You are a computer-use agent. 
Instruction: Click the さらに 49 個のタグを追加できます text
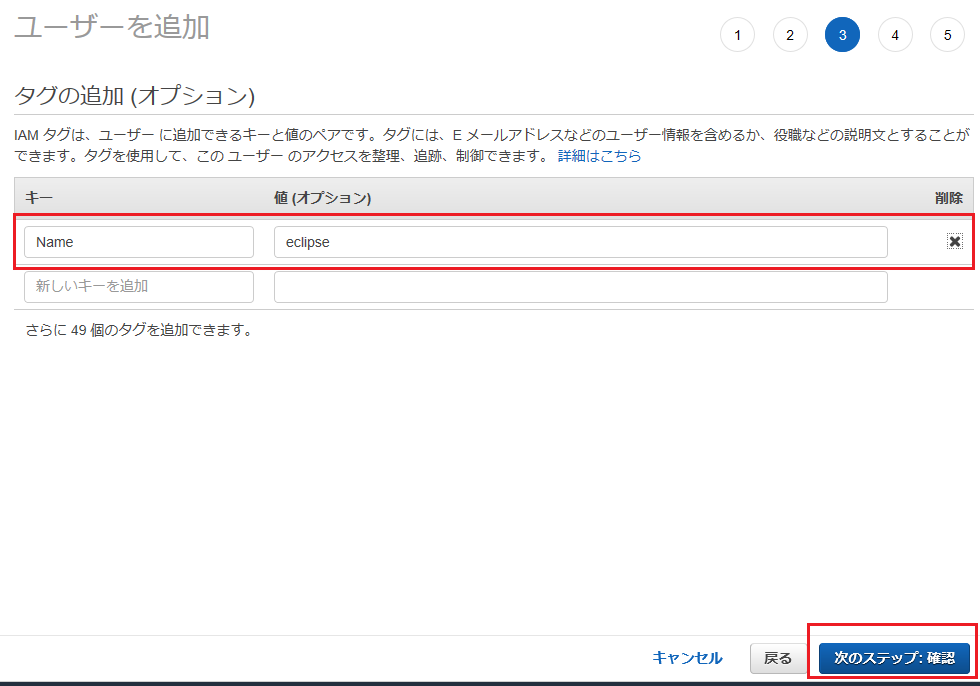pos(138,329)
